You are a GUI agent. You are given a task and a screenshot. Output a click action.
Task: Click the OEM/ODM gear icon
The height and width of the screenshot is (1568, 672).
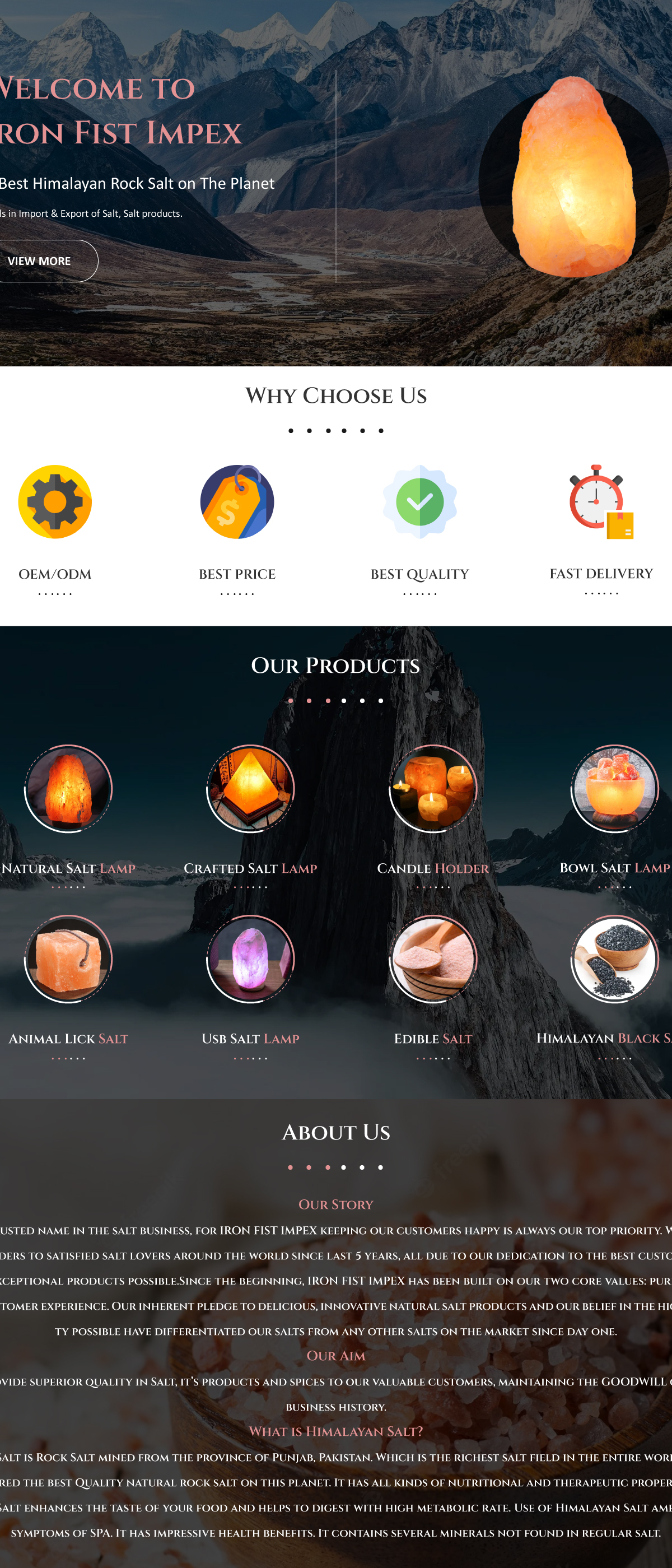[x=55, y=501]
